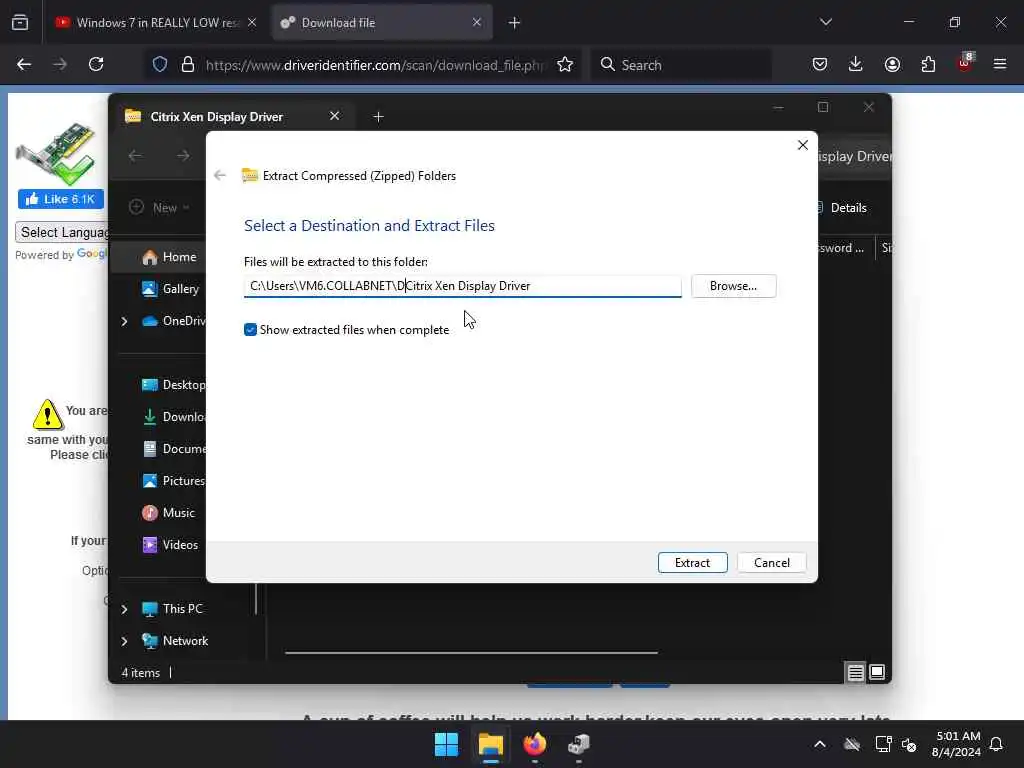1024x768 pixels.
Task: Close the Download file browser tab
Action: pyautogui.click(x=477, y=23)
